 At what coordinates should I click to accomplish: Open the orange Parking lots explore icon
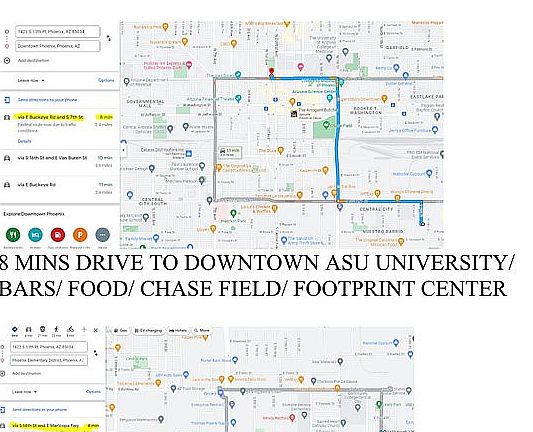[80, 235]
